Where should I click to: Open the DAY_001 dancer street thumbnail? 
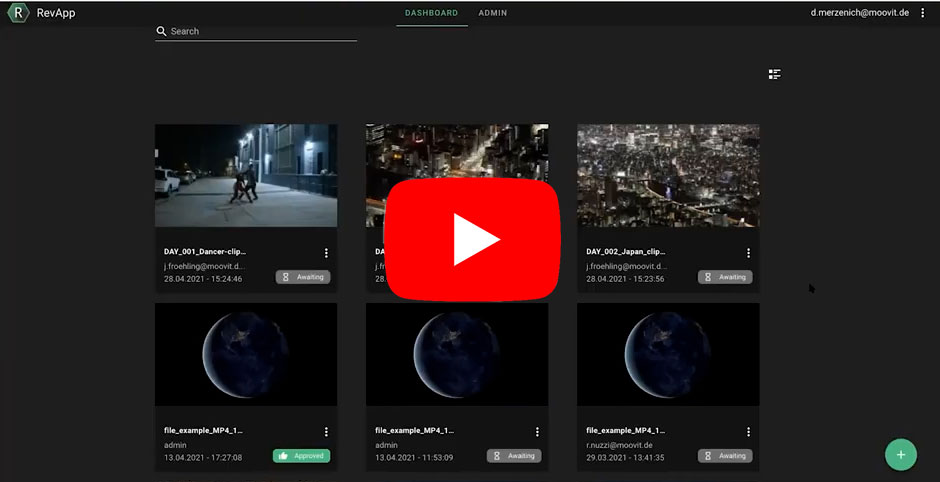point(245,175)
